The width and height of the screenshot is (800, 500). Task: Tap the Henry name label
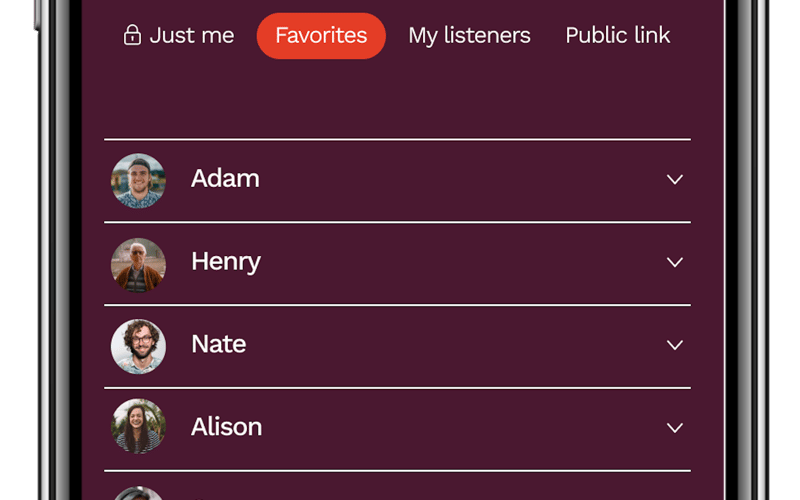(226, 262)
